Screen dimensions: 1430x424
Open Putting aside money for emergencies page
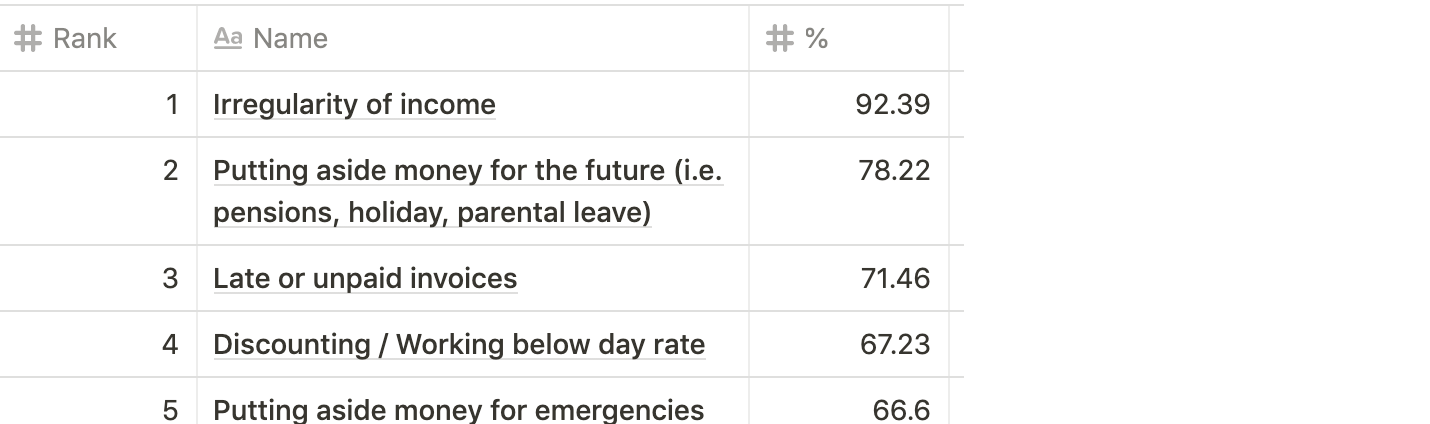[458, 410]
